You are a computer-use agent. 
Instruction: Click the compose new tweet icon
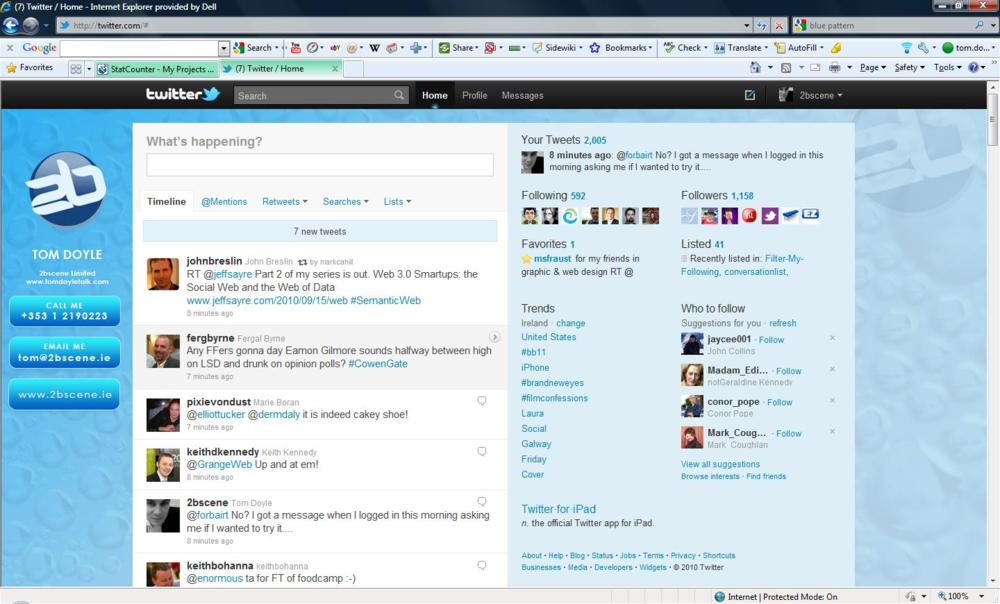[x=750, y=95]
